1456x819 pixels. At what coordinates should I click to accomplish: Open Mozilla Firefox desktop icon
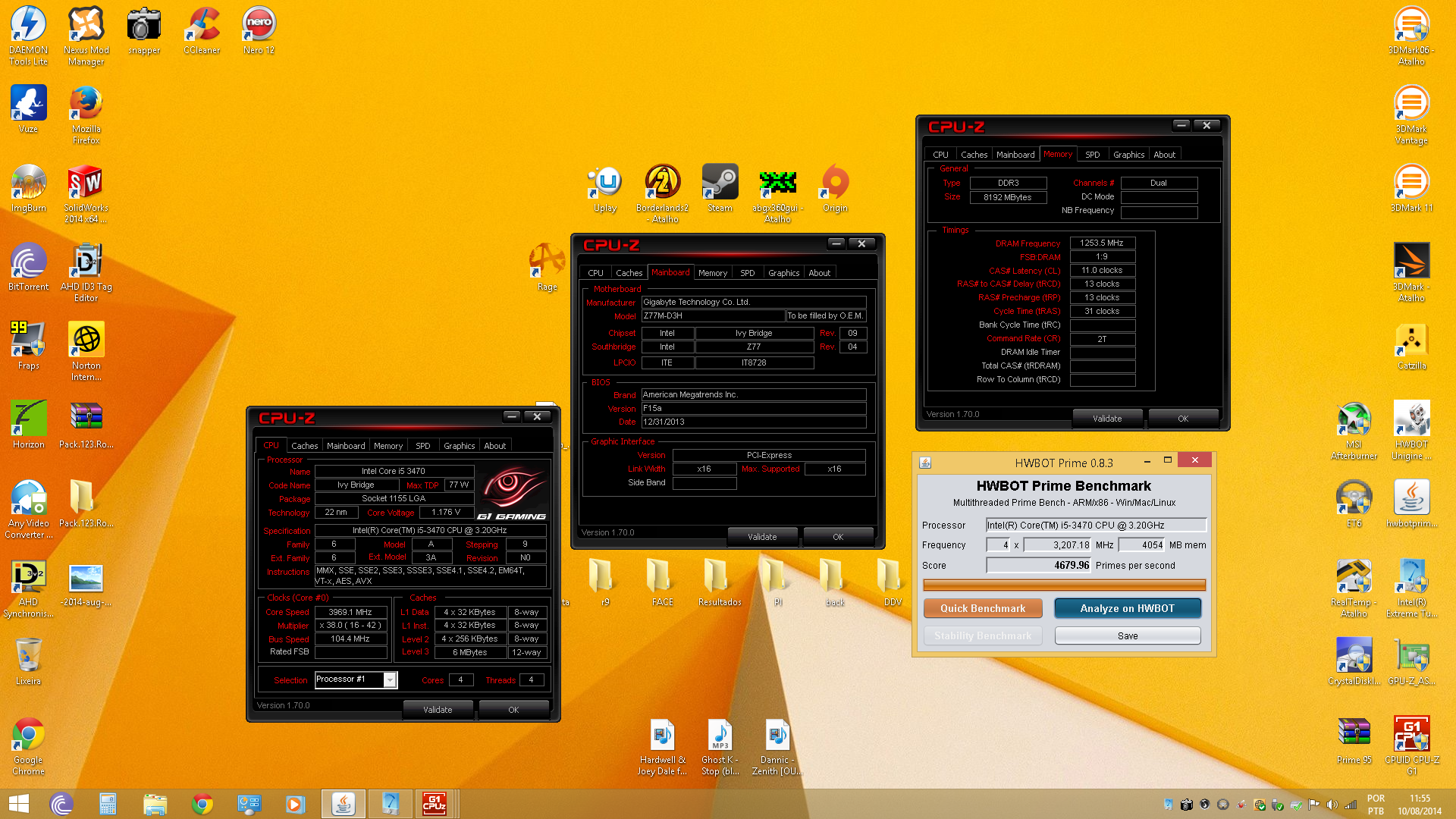tap(86, 115)
